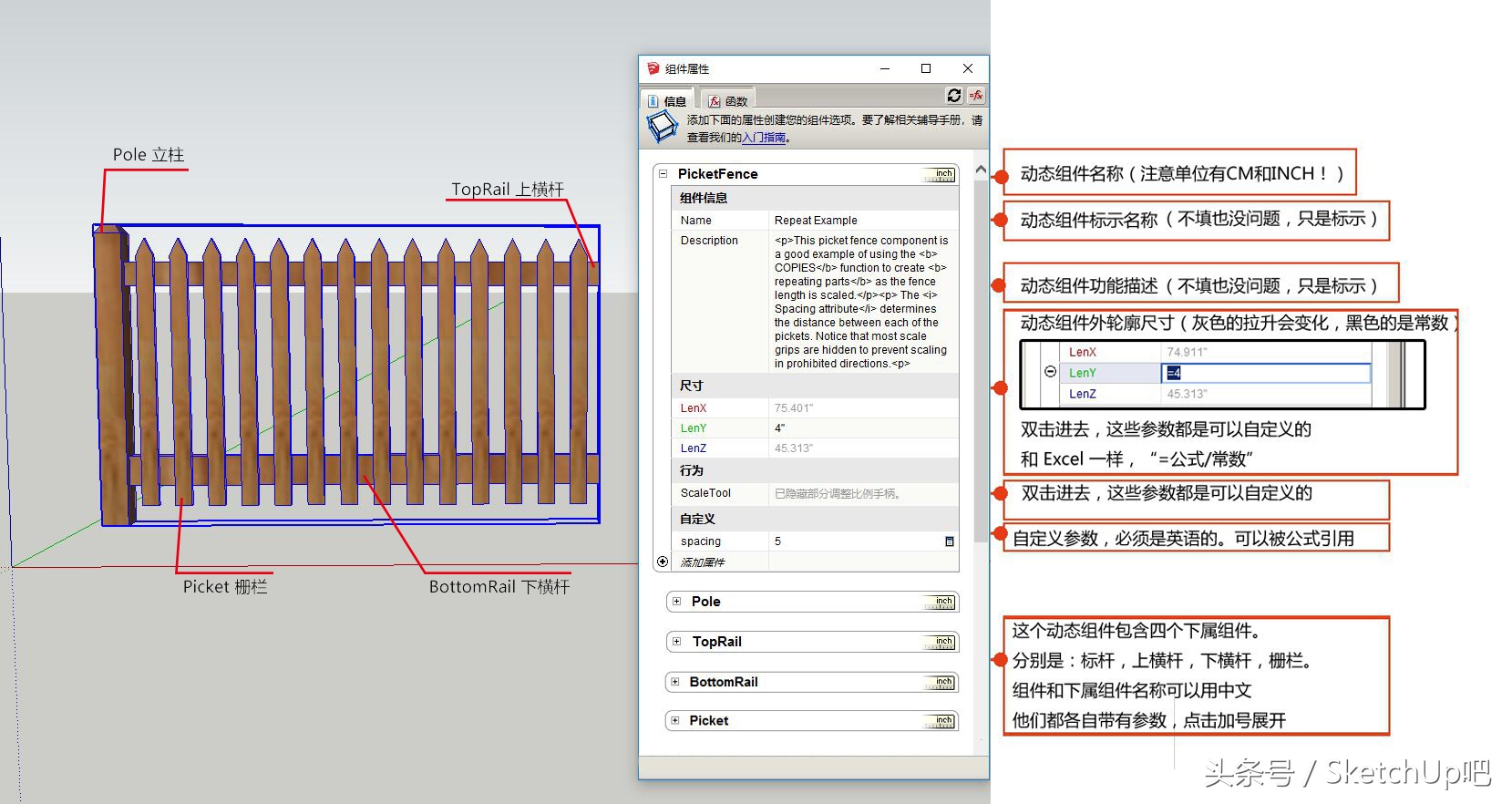Click the ScaleTool value field
Image resolution: width=1512 pixels, height=804 pixels.
click(862, 493)
